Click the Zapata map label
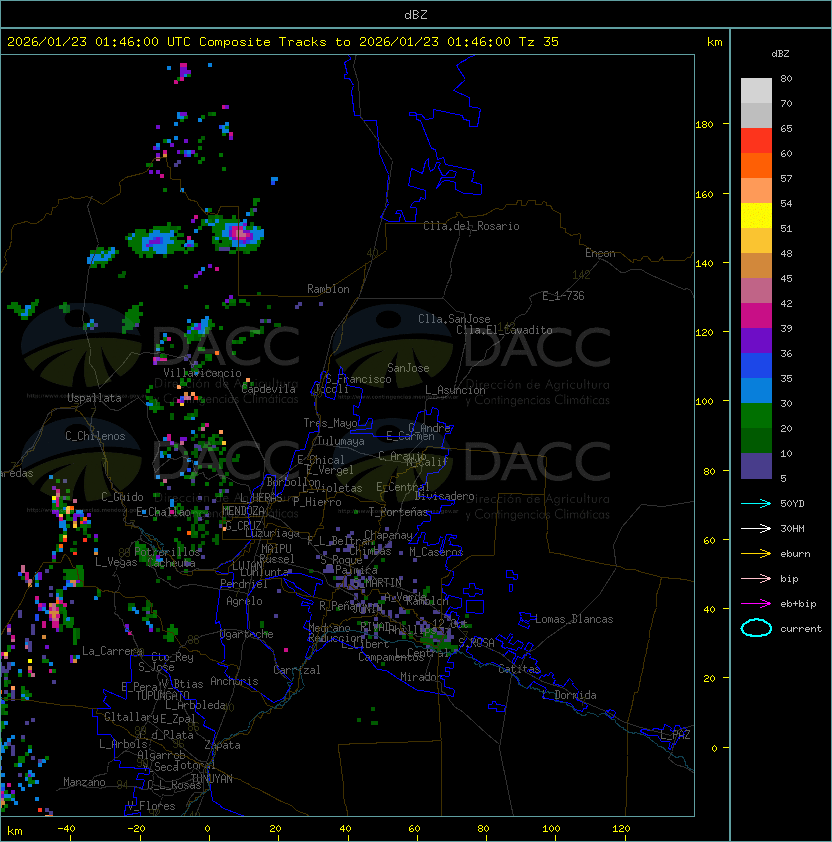Image resolution: width=832 pixels, height=842 pixels. click(222, 745)
